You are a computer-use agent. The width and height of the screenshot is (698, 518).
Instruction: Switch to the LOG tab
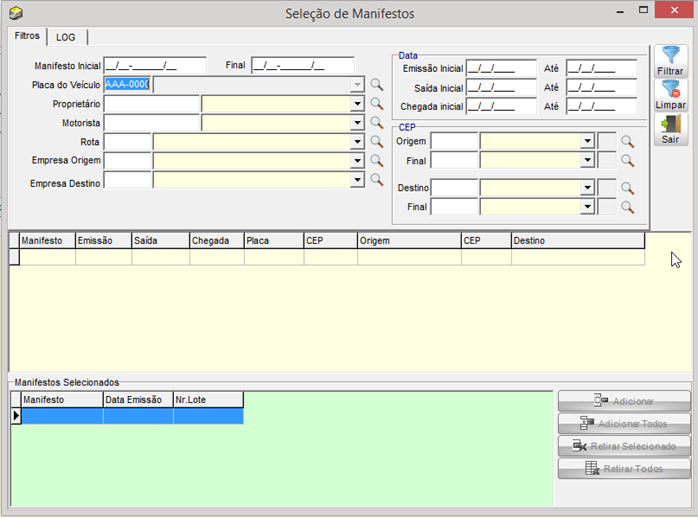[66, 37]
